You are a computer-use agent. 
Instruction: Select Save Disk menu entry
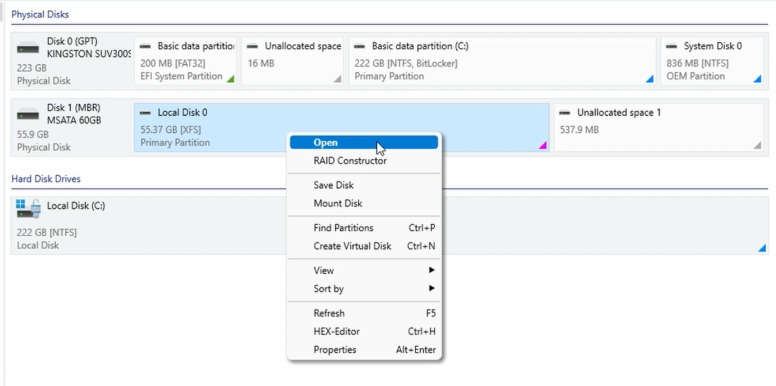pos(364,185)
